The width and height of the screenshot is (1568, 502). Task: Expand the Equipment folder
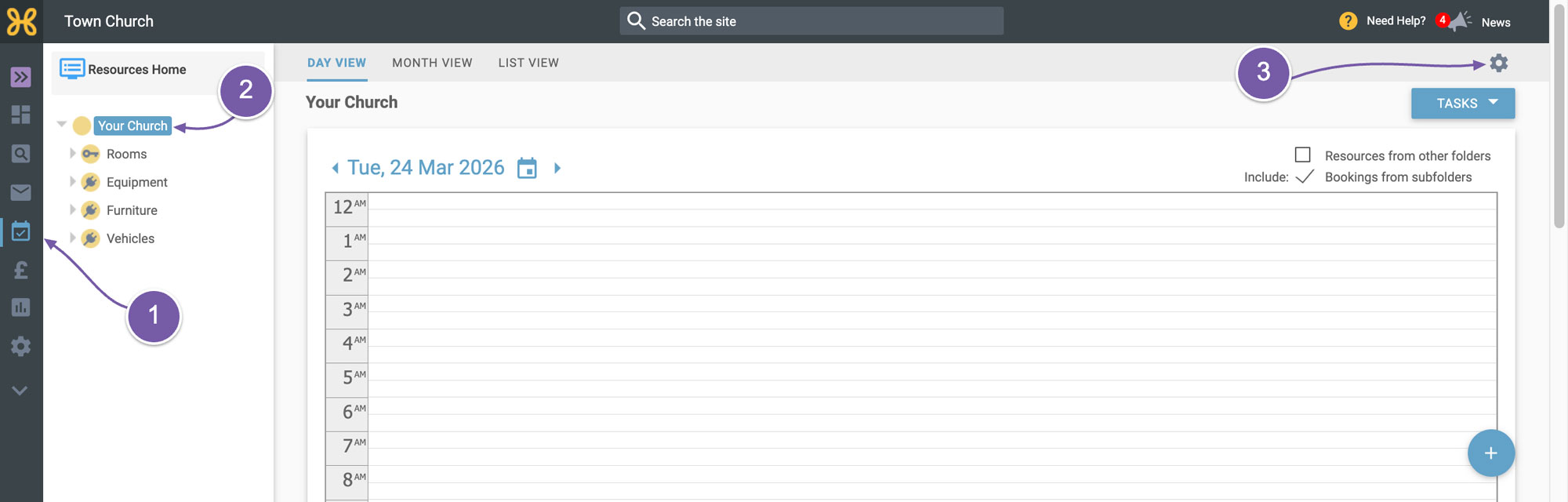pyautogui.click(x=72, y=181)
